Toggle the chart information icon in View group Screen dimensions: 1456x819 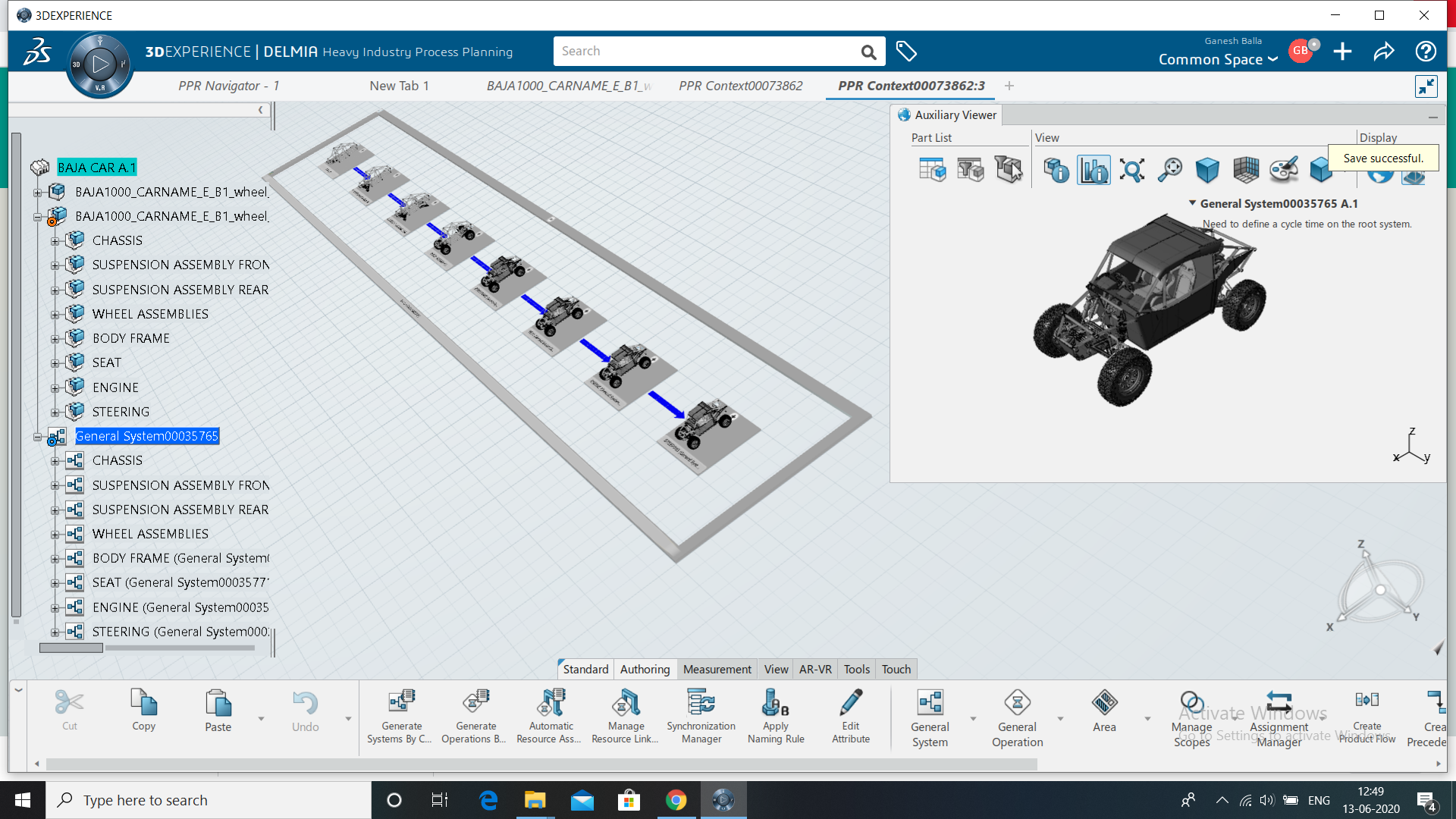pos(1094,170)
